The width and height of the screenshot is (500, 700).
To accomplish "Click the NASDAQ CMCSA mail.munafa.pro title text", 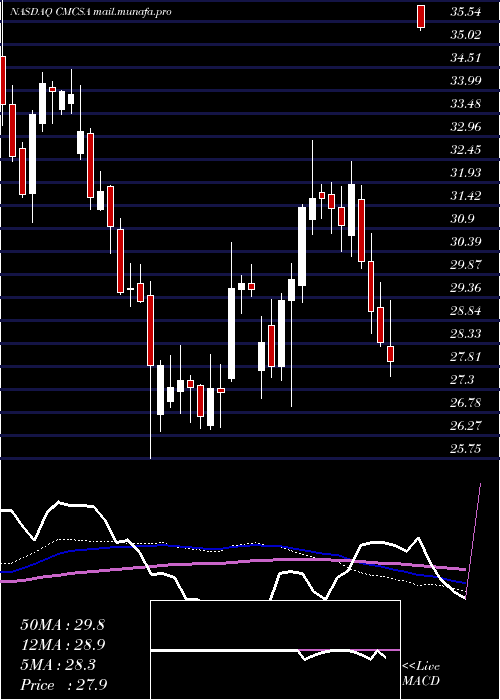I will point(91,12).
